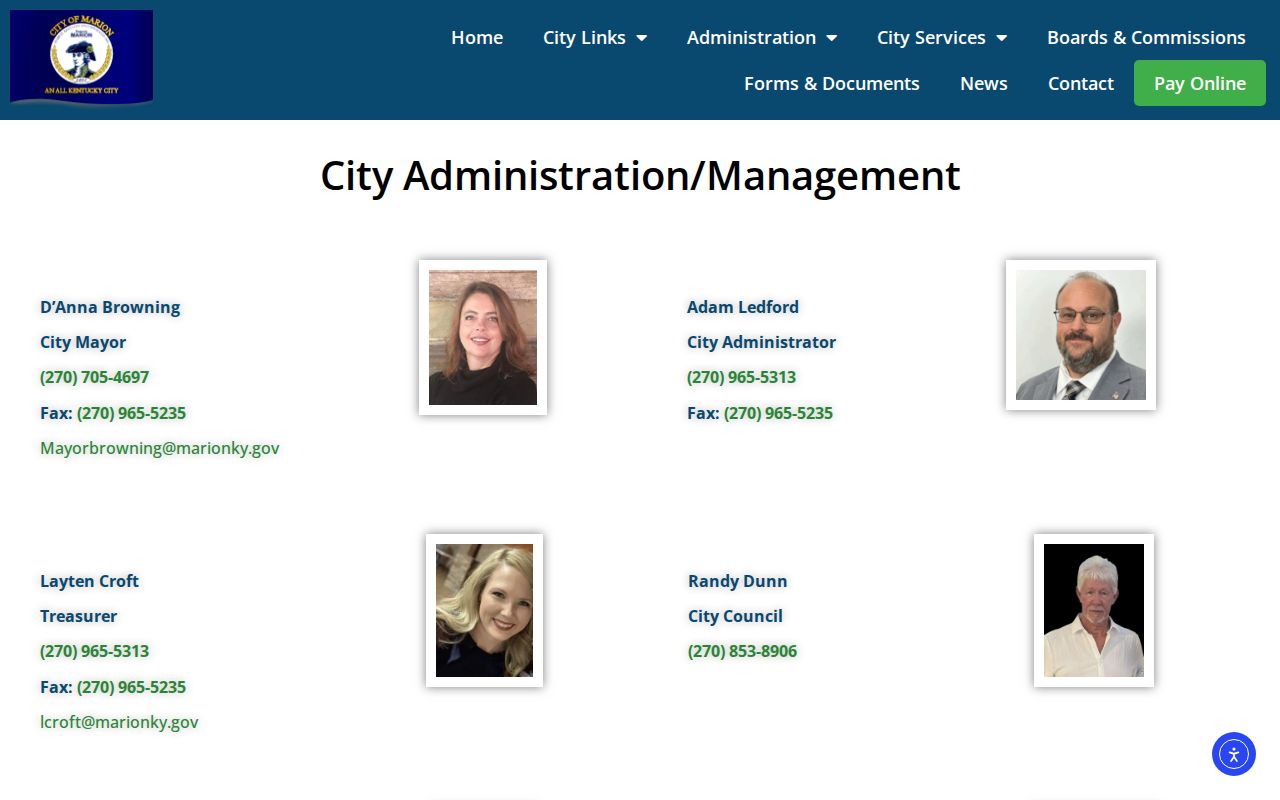Click the green Pay Online button
Screen dimensions: 1280x800
(x=1200, y=83)
